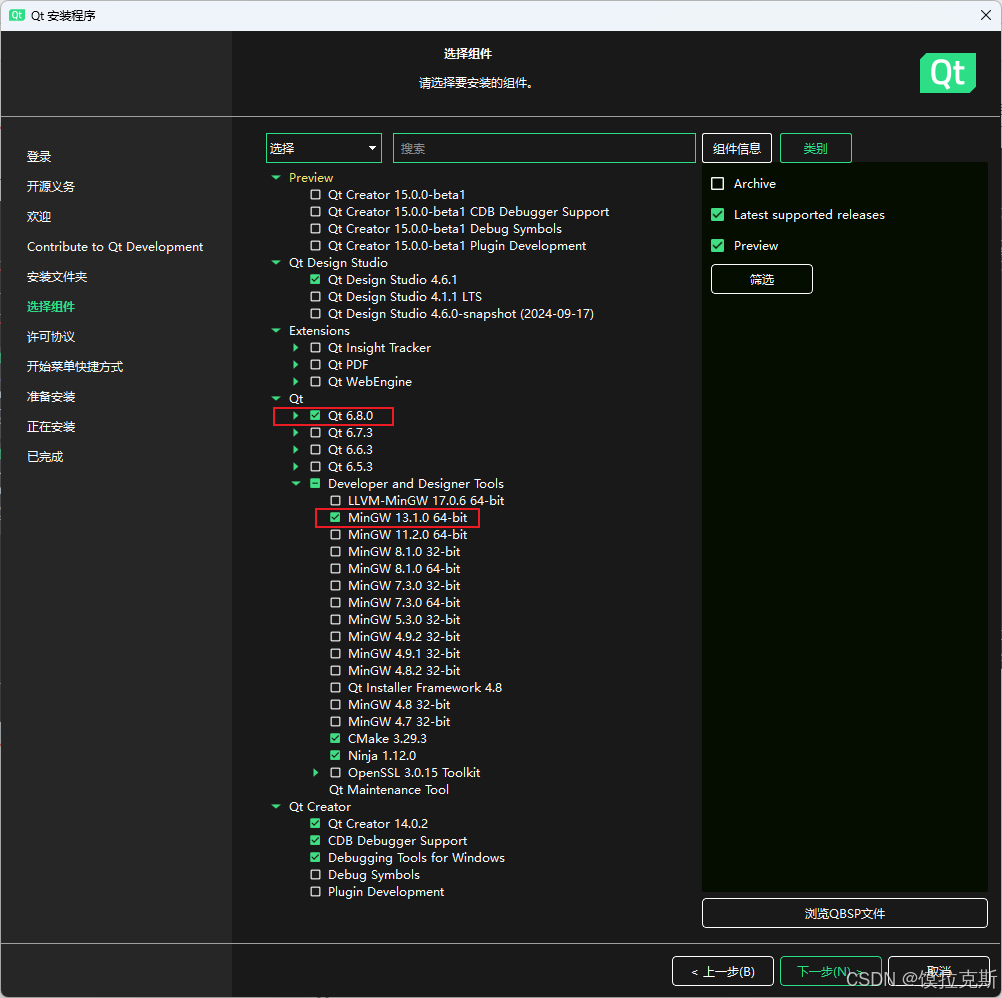Image resolution: width=1002 pixels, height=998 pixels.
Task: Check Qt Installer Framework 4.8
Action: (x=335, y=687)
